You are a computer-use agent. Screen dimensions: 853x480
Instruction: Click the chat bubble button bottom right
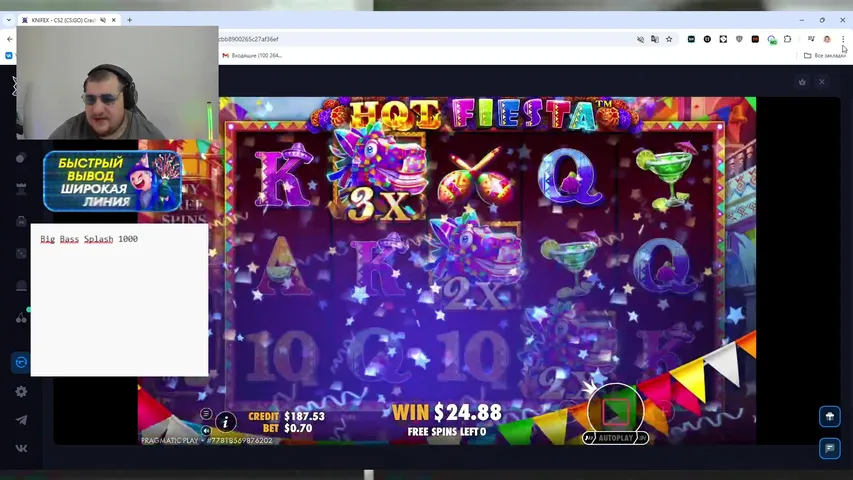(829, 448)
